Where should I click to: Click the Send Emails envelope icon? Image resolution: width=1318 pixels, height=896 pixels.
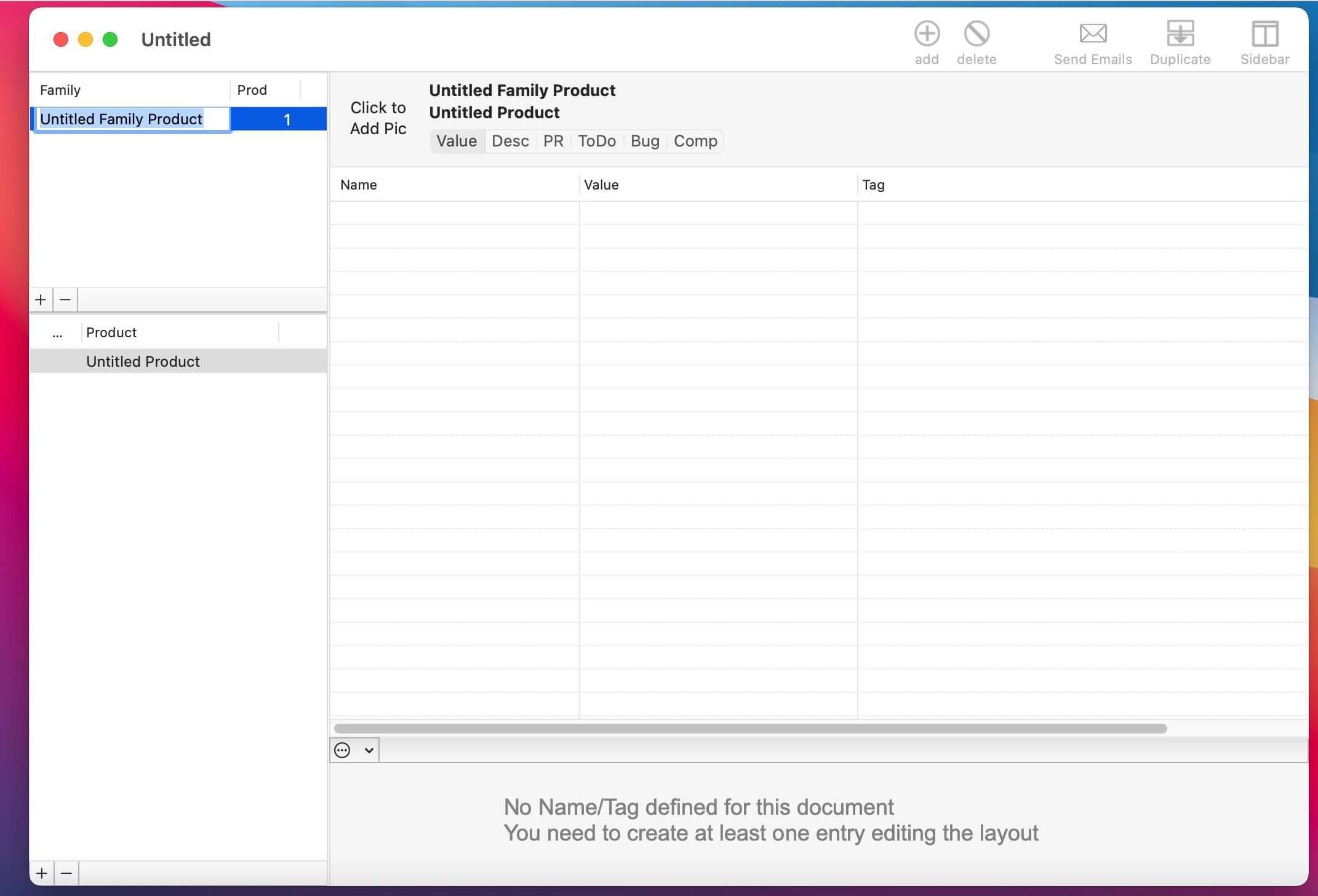click(x=1092, y=34)
